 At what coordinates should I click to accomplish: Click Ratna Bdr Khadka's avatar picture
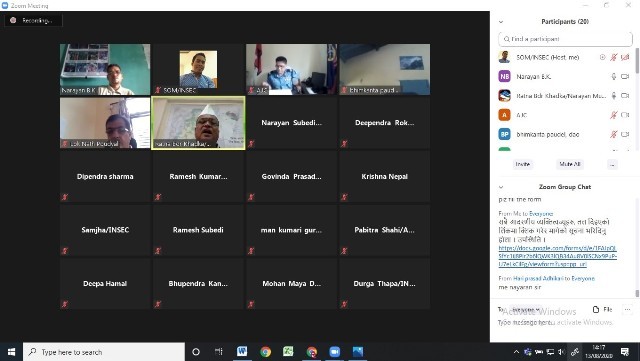pos(504,96)
